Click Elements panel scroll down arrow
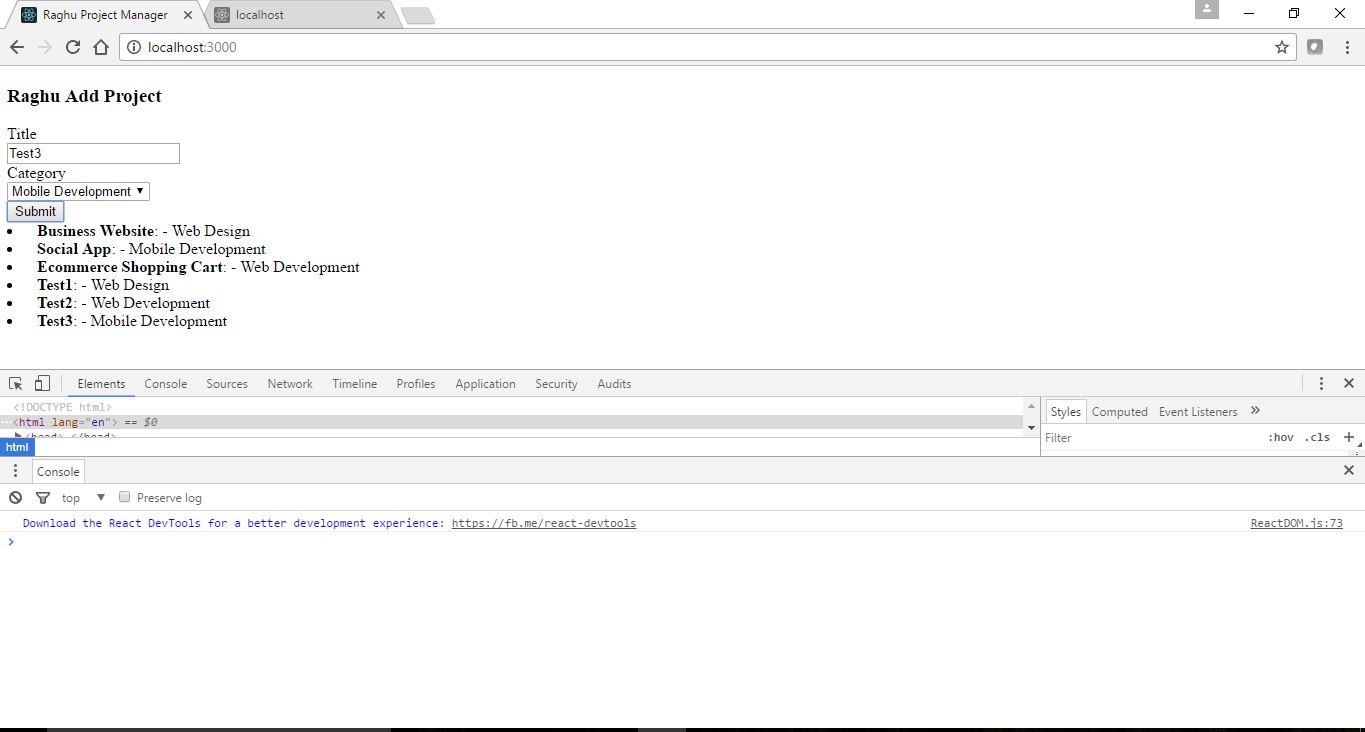The height and width of the screenshot is (732, 1365). (x=1031, y=428)
